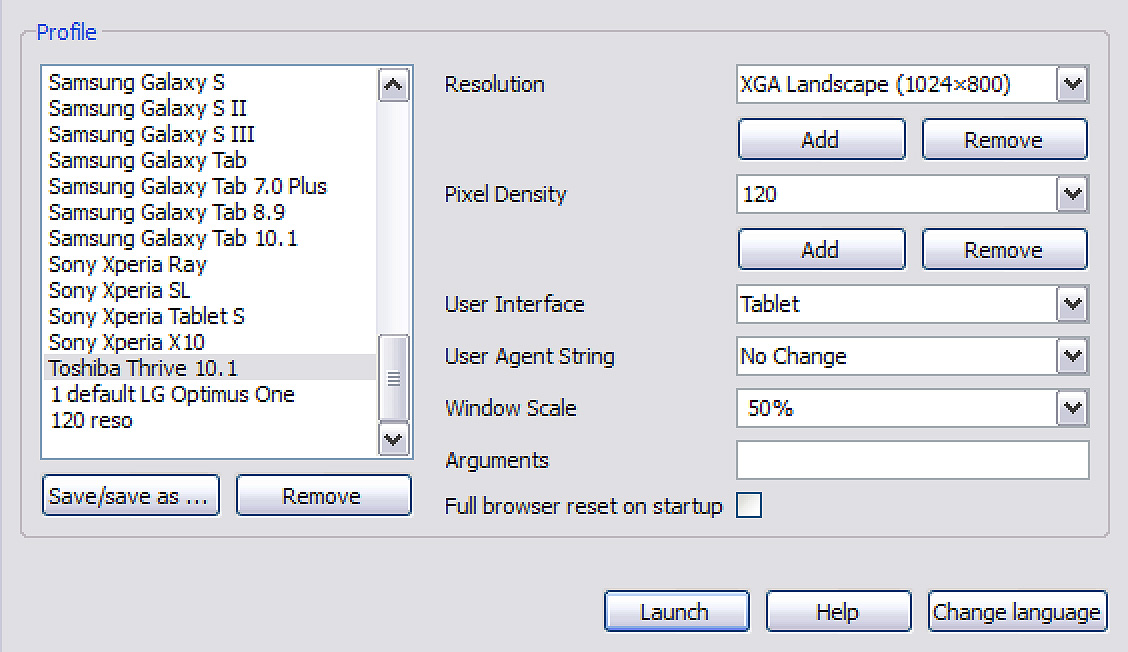Click the Add button under Resolution

click(x=822, y=140)
